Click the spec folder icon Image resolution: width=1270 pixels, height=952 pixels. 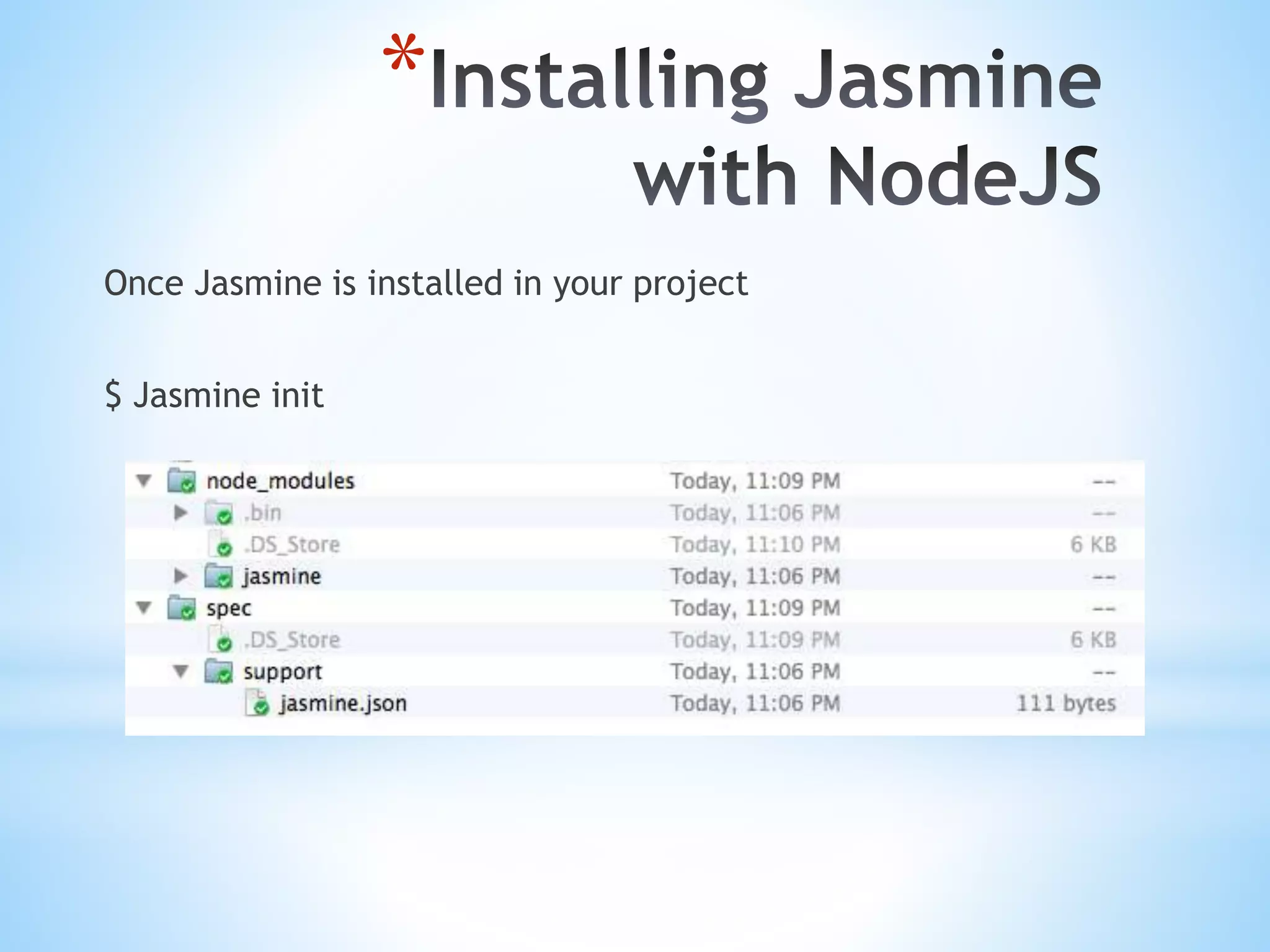click(182, 608)
